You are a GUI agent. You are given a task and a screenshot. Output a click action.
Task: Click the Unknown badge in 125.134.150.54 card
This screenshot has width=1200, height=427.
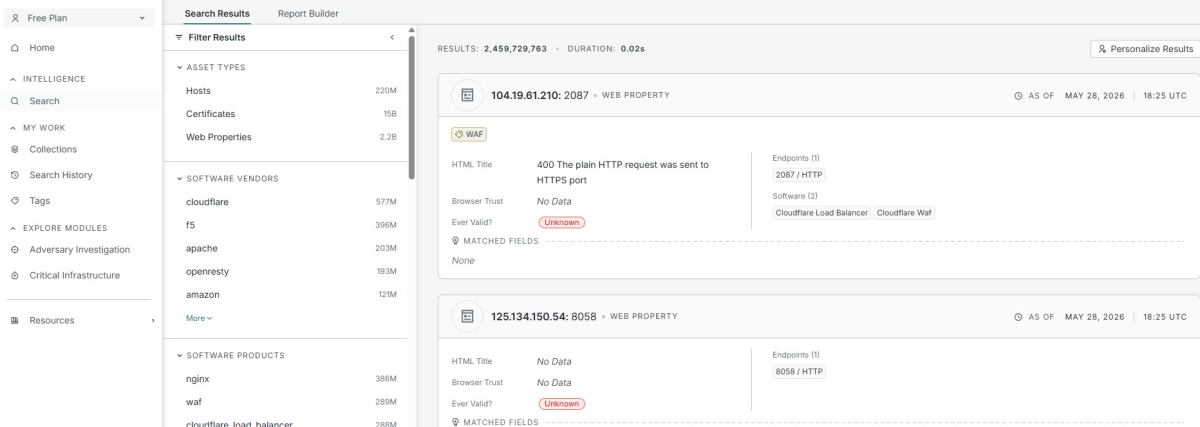562,404
